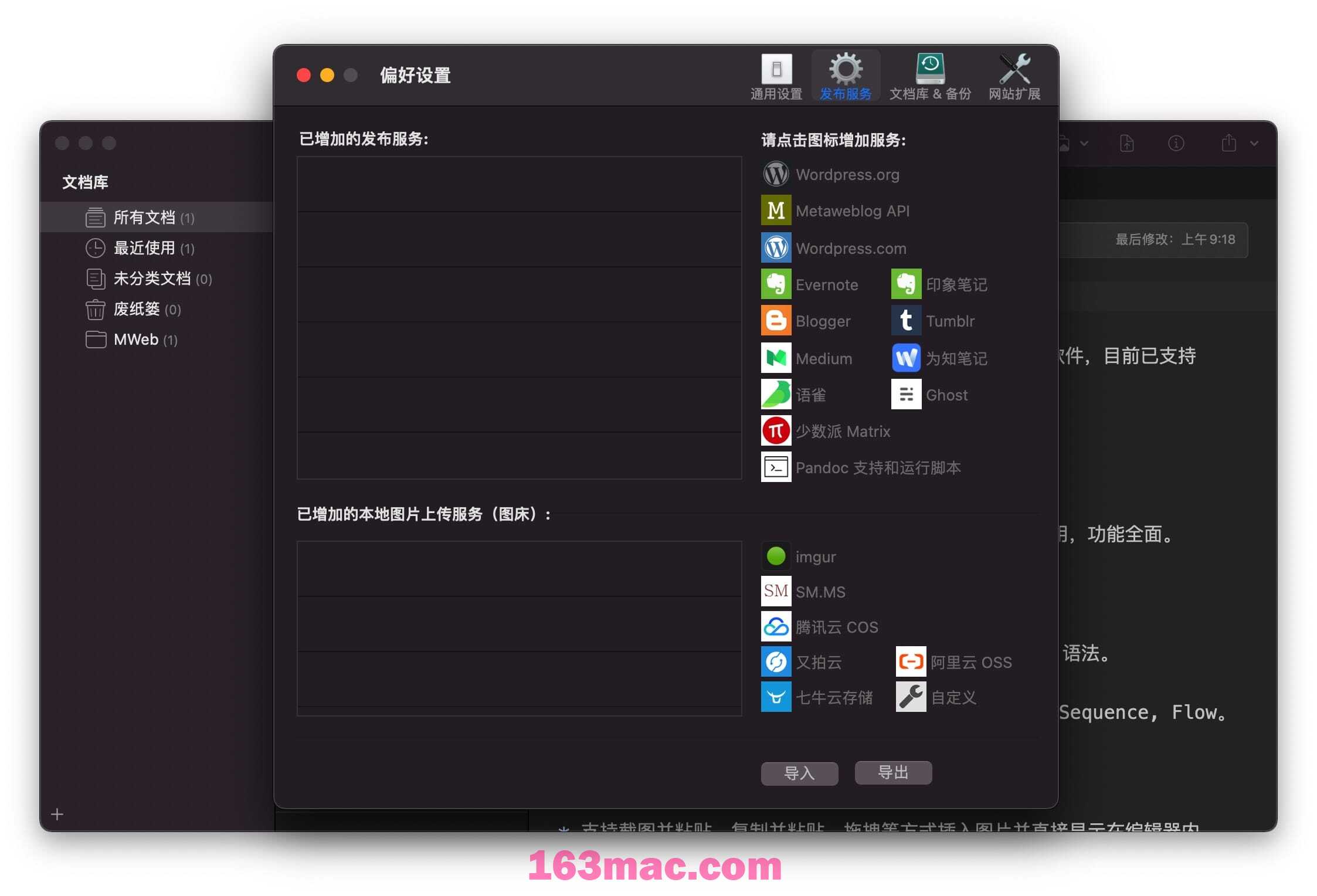Add Tumblr publishing service
This screenshot has height=896, width=1317.
906,321
